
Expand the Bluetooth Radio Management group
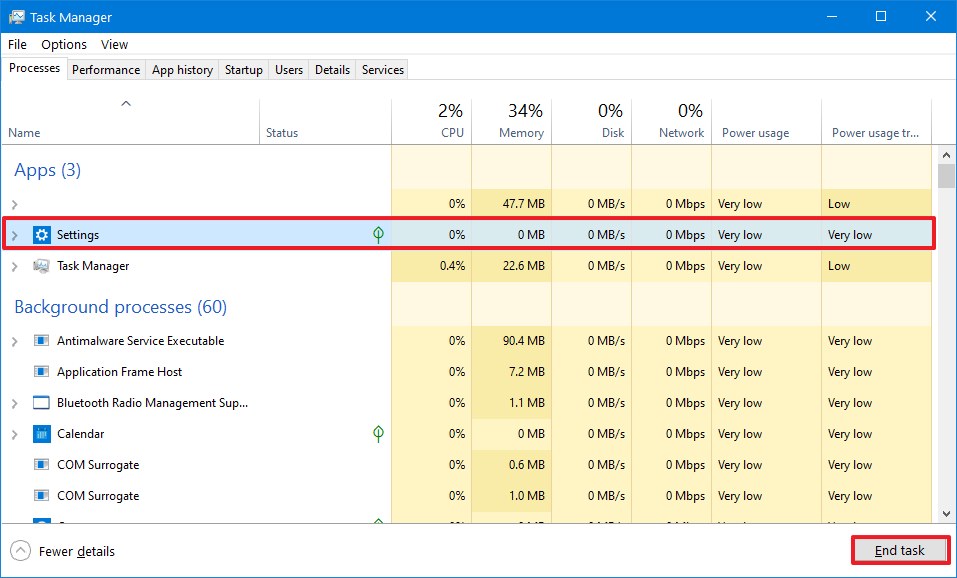coord(15,403)
